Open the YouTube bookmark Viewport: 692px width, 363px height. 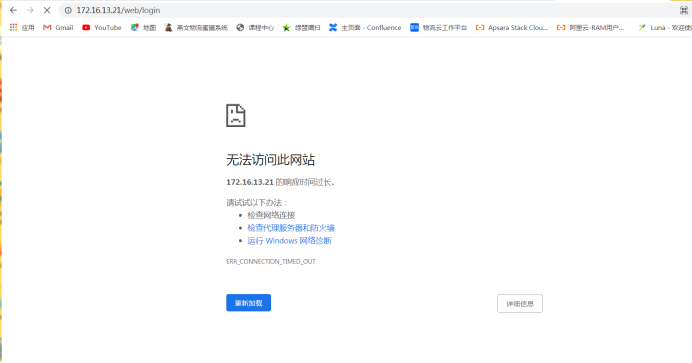[102, 27]
